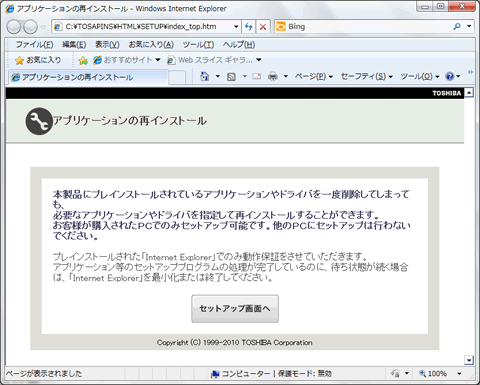
Task: Open search provider dropdown arrow
Action: point(469,26)
